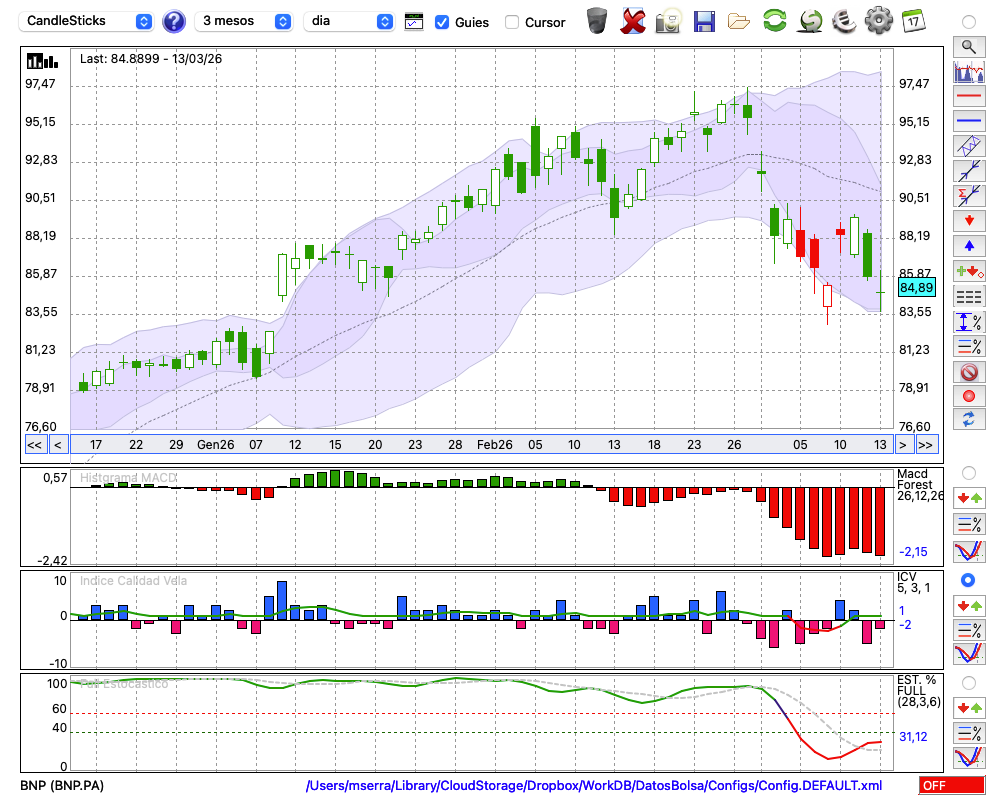Image resolution: width=1000 pixels, height=800 pixels.
Task: Open the CandleSticks chart type dropdown
Action: tap(86, 21)
